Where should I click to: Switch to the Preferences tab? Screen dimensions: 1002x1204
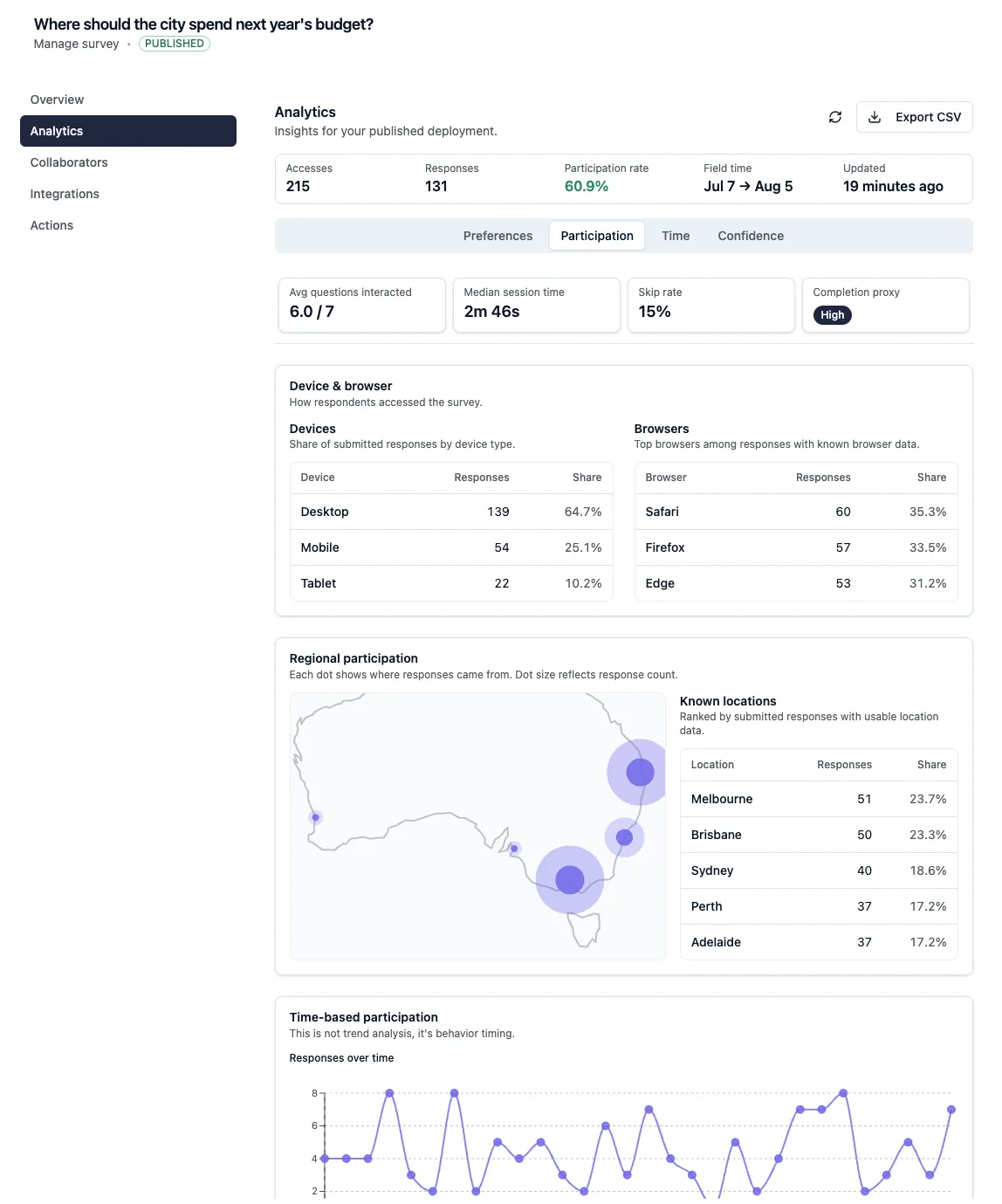click(x=498, y=236)
